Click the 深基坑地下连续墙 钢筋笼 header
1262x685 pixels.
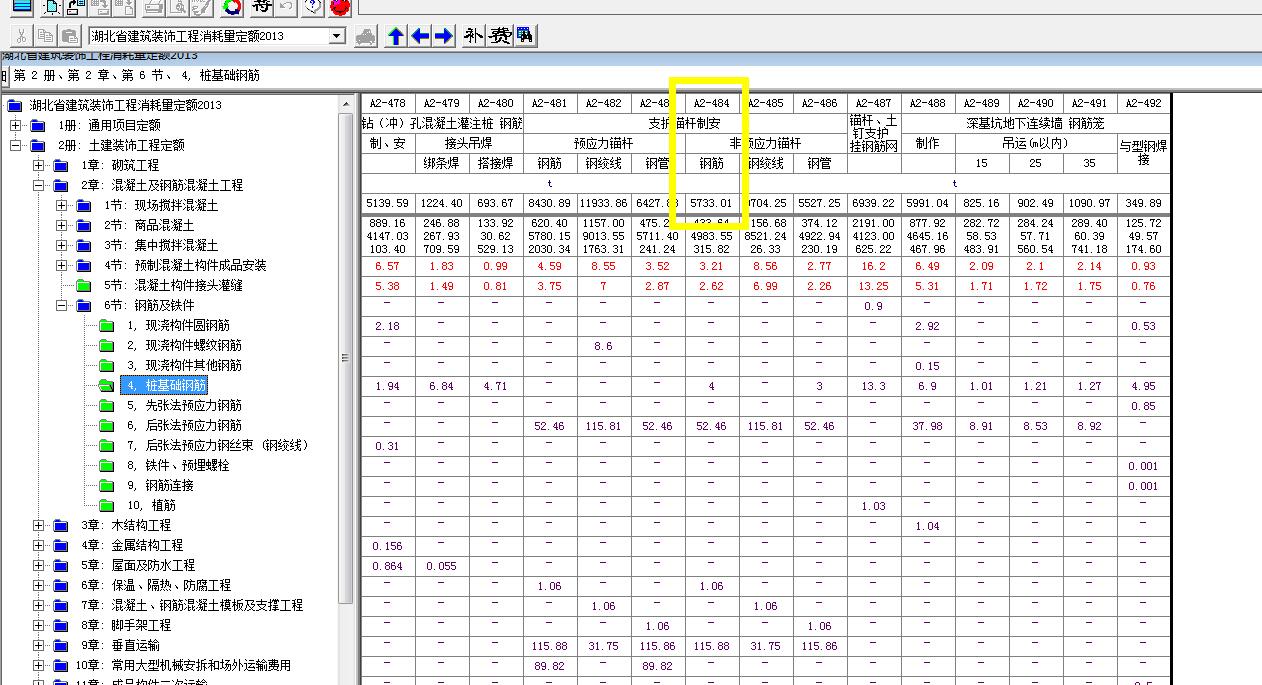coord(1035,123)
